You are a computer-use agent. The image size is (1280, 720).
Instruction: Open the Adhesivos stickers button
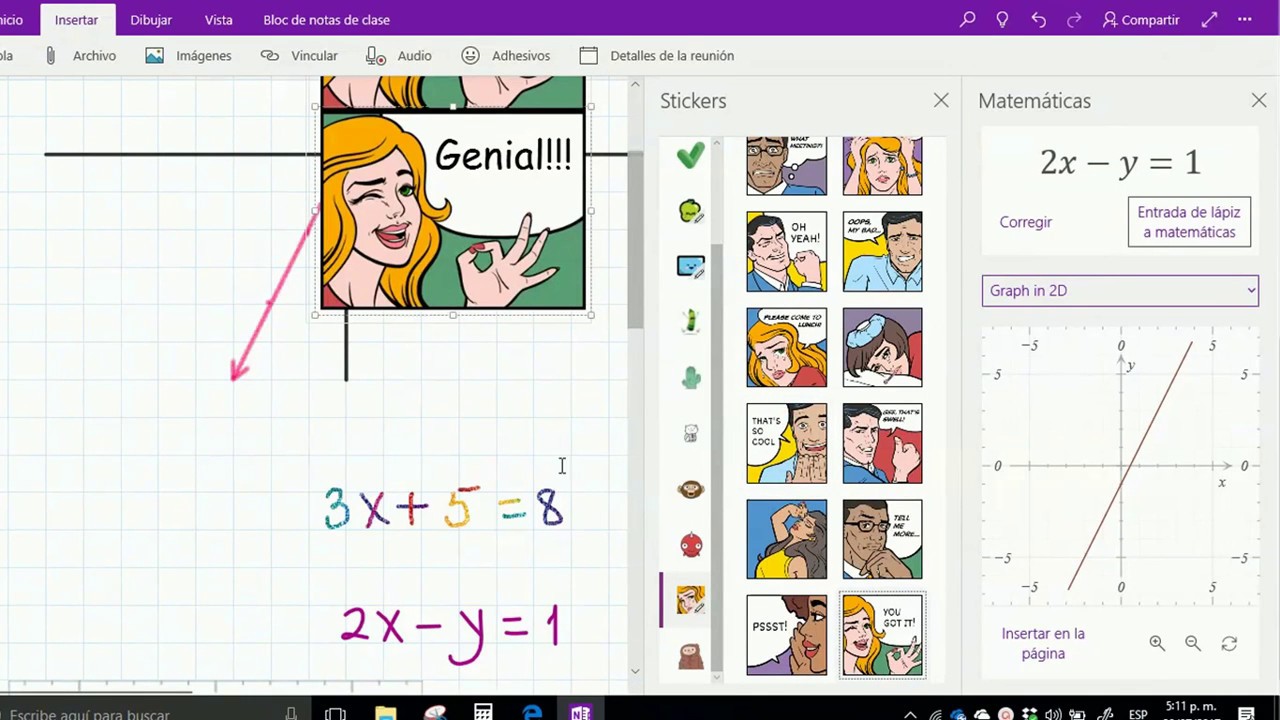pyautogui.click(x=505, y=56)
